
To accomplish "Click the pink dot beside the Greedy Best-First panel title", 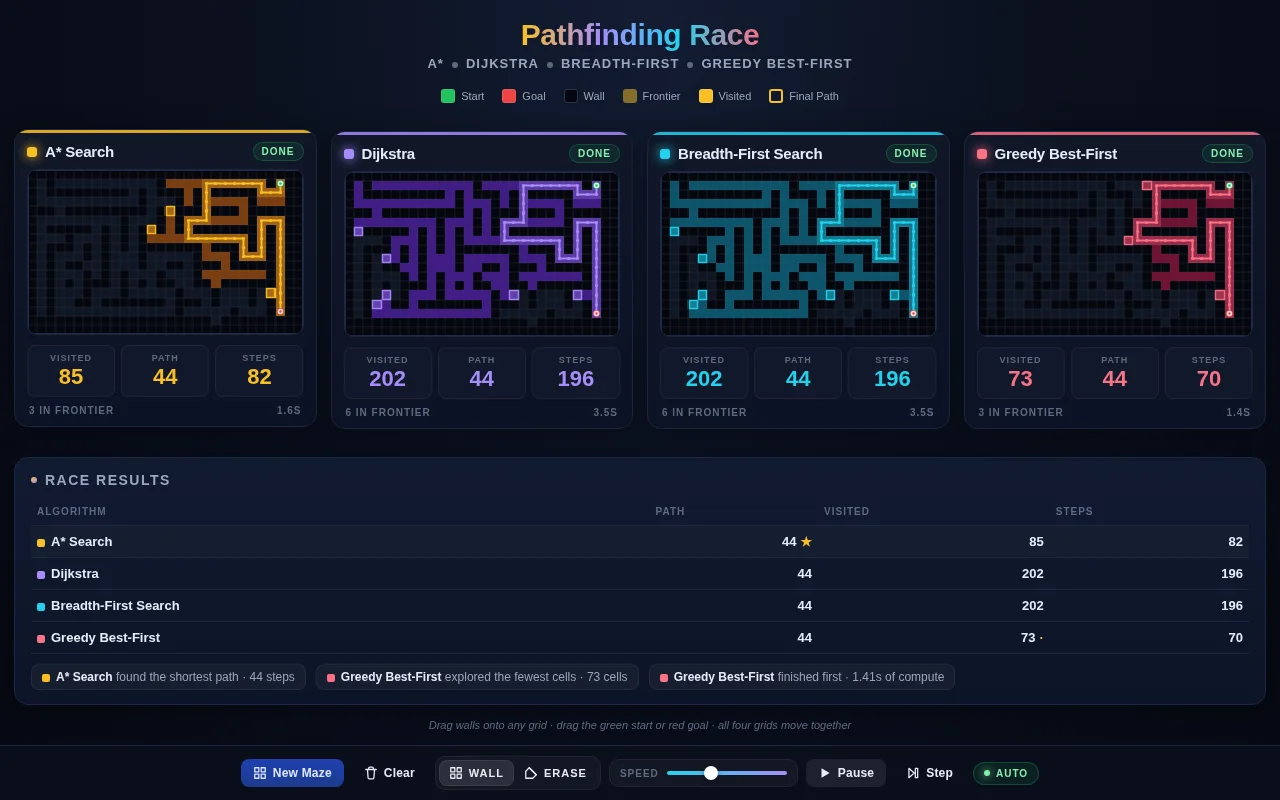I will 982,154.
